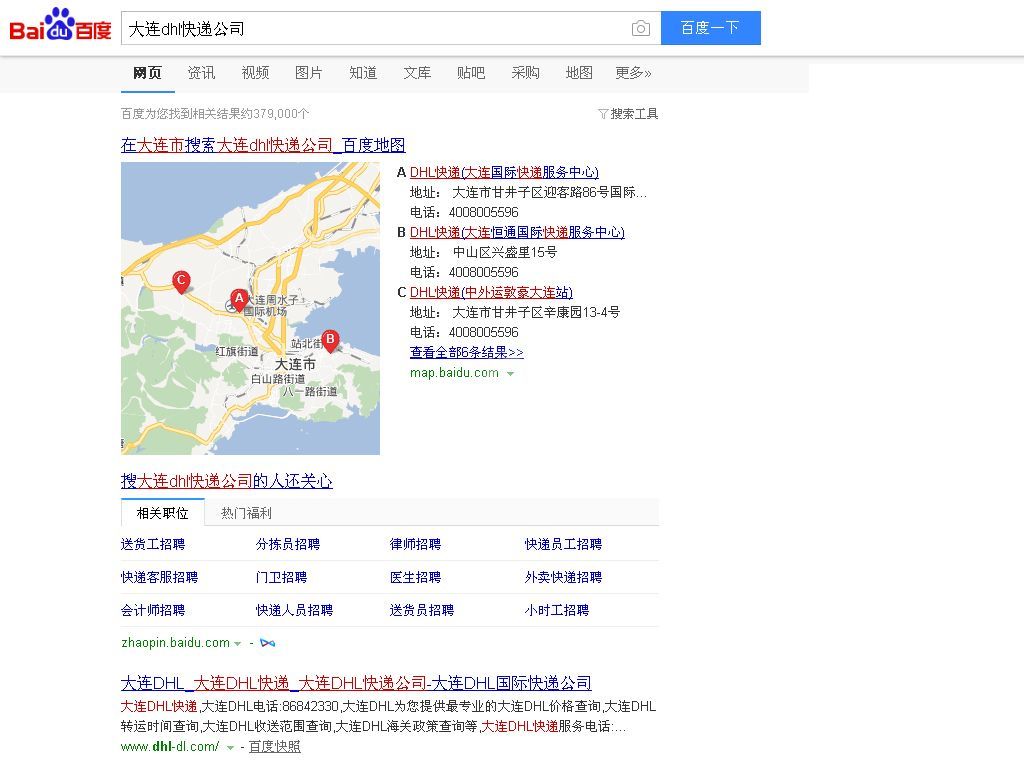The width and height of the screenshot is (1024, 768).
Task: Open the 更多» menu
Action: [633, 72]
